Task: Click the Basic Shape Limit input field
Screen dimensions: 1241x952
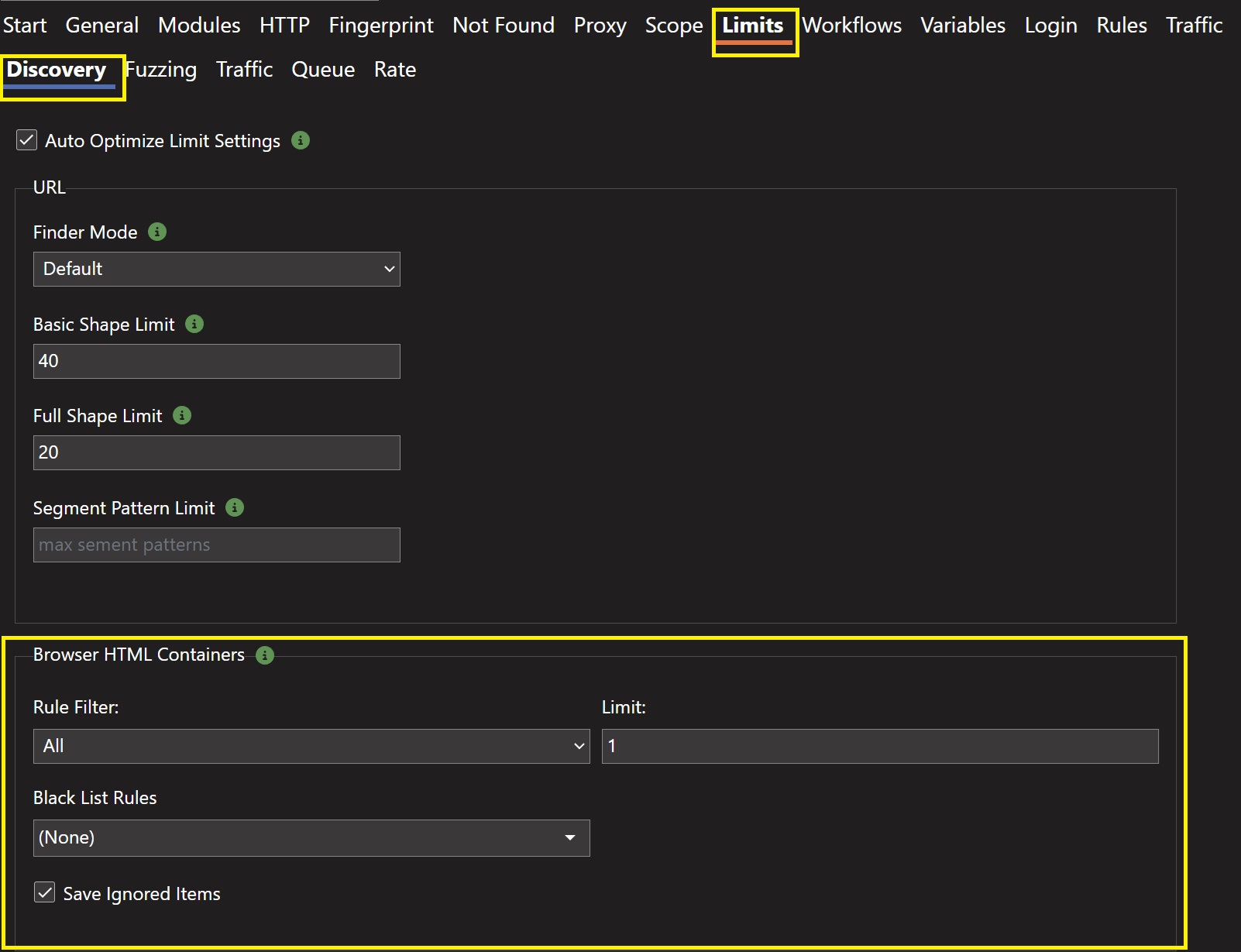Action: pos(216,361)
